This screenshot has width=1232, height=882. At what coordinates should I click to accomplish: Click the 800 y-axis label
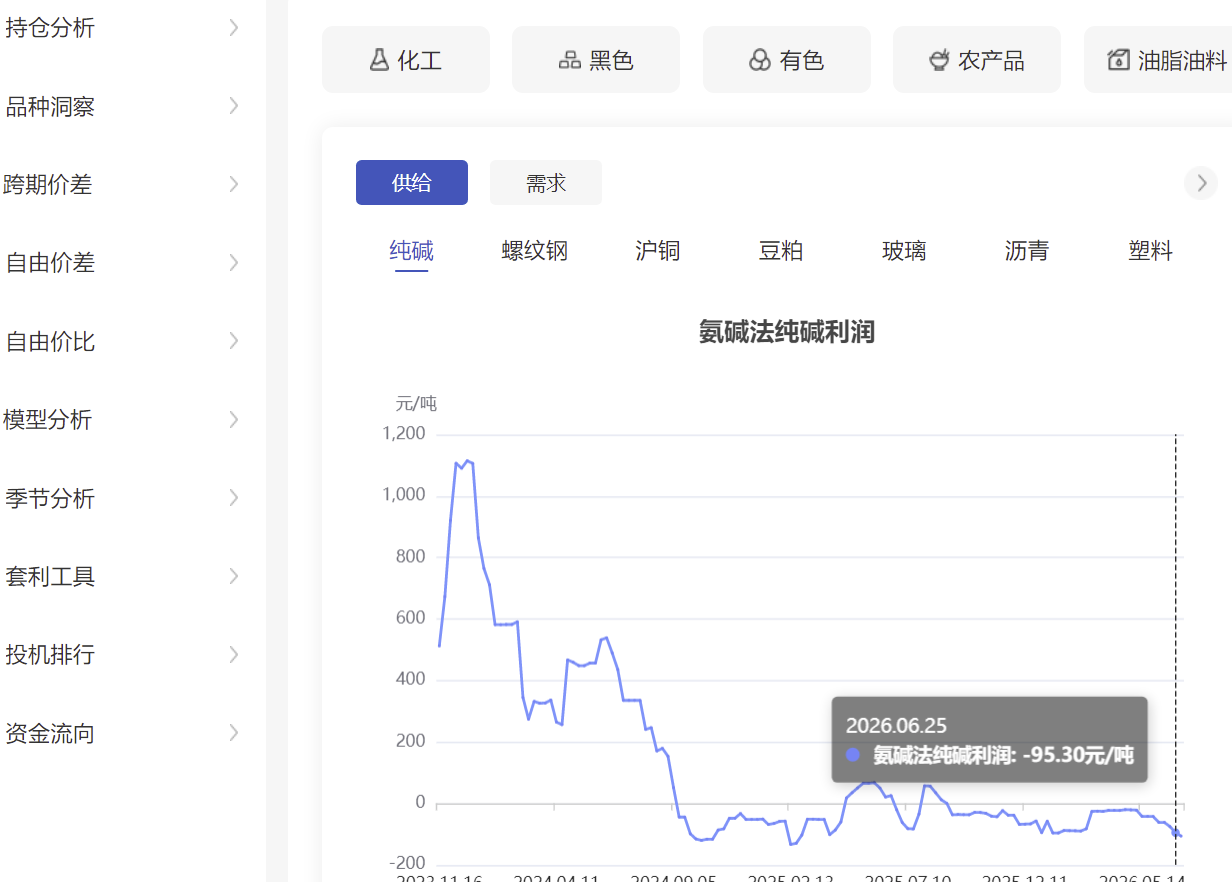click(x=412, y=557)
